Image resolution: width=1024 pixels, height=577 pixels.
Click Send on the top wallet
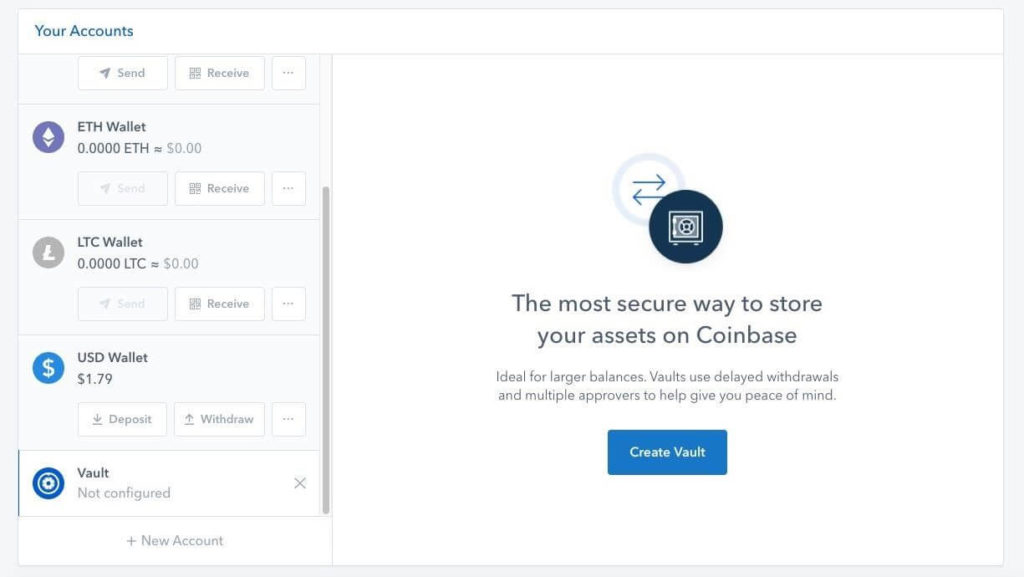122,73
